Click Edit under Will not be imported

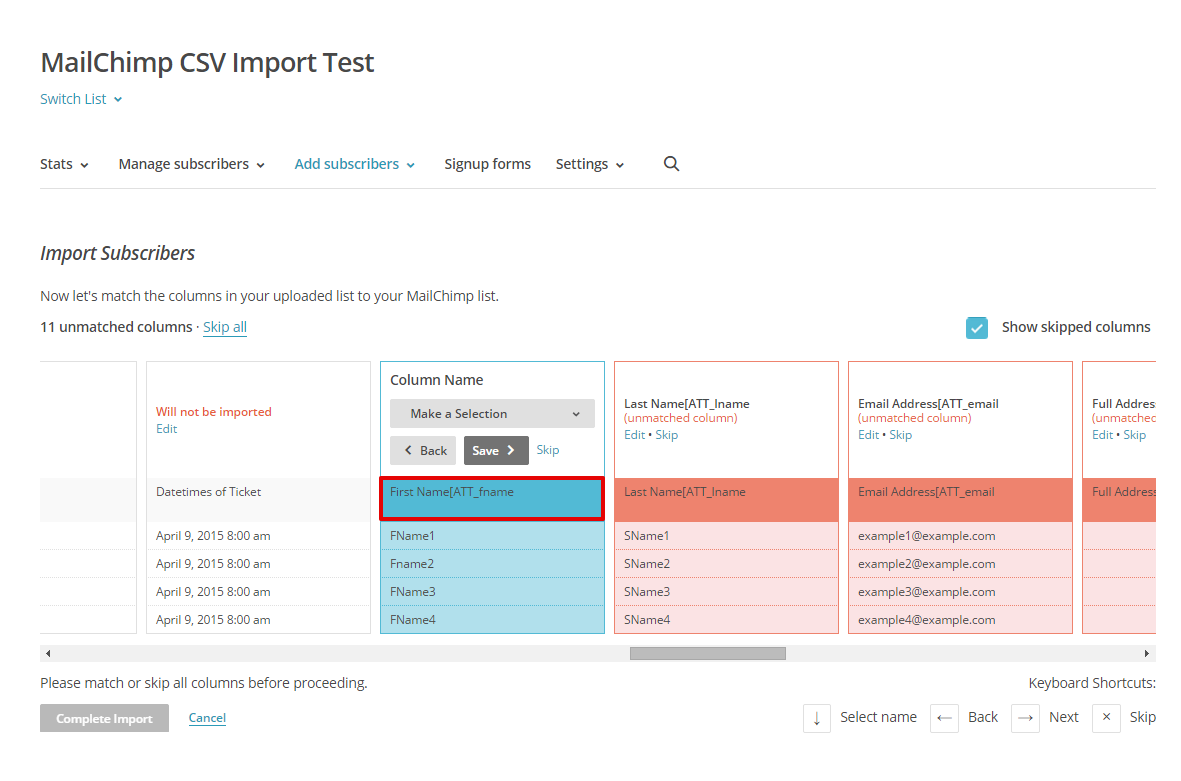click(x=166, y=429)
